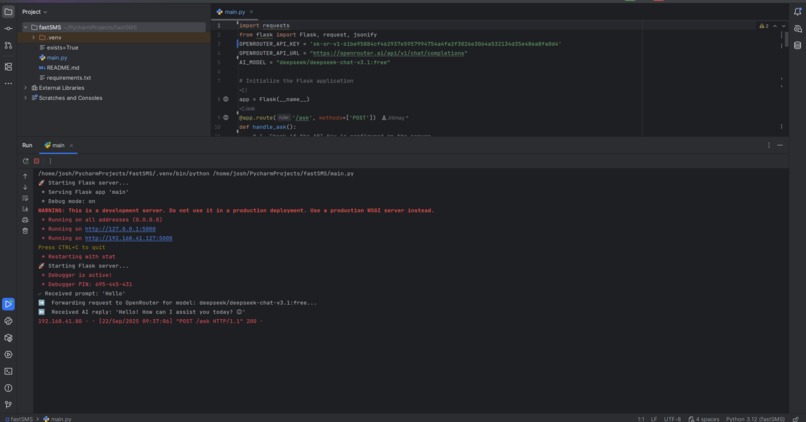Click the 'POST /ask HTTP/1.1' log line
This screenshot has height=422, width=806.
point(150,321)
